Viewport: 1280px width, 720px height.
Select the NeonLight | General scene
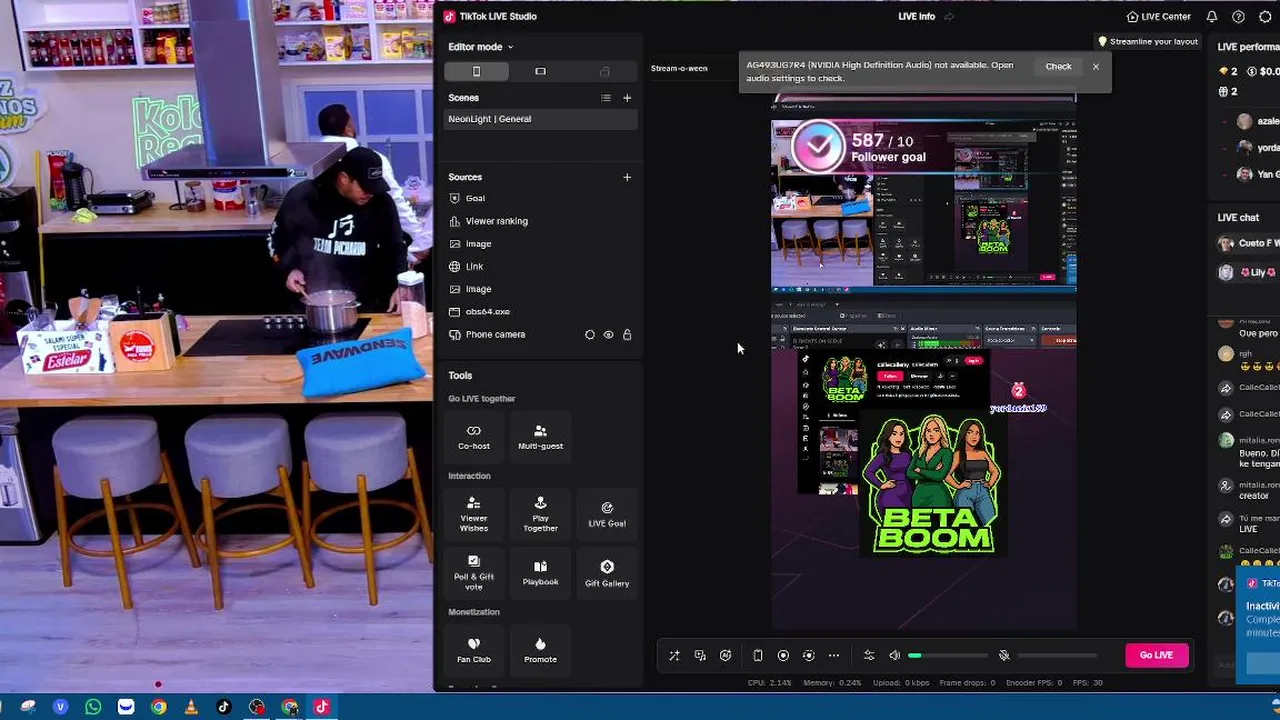[540, 119]
